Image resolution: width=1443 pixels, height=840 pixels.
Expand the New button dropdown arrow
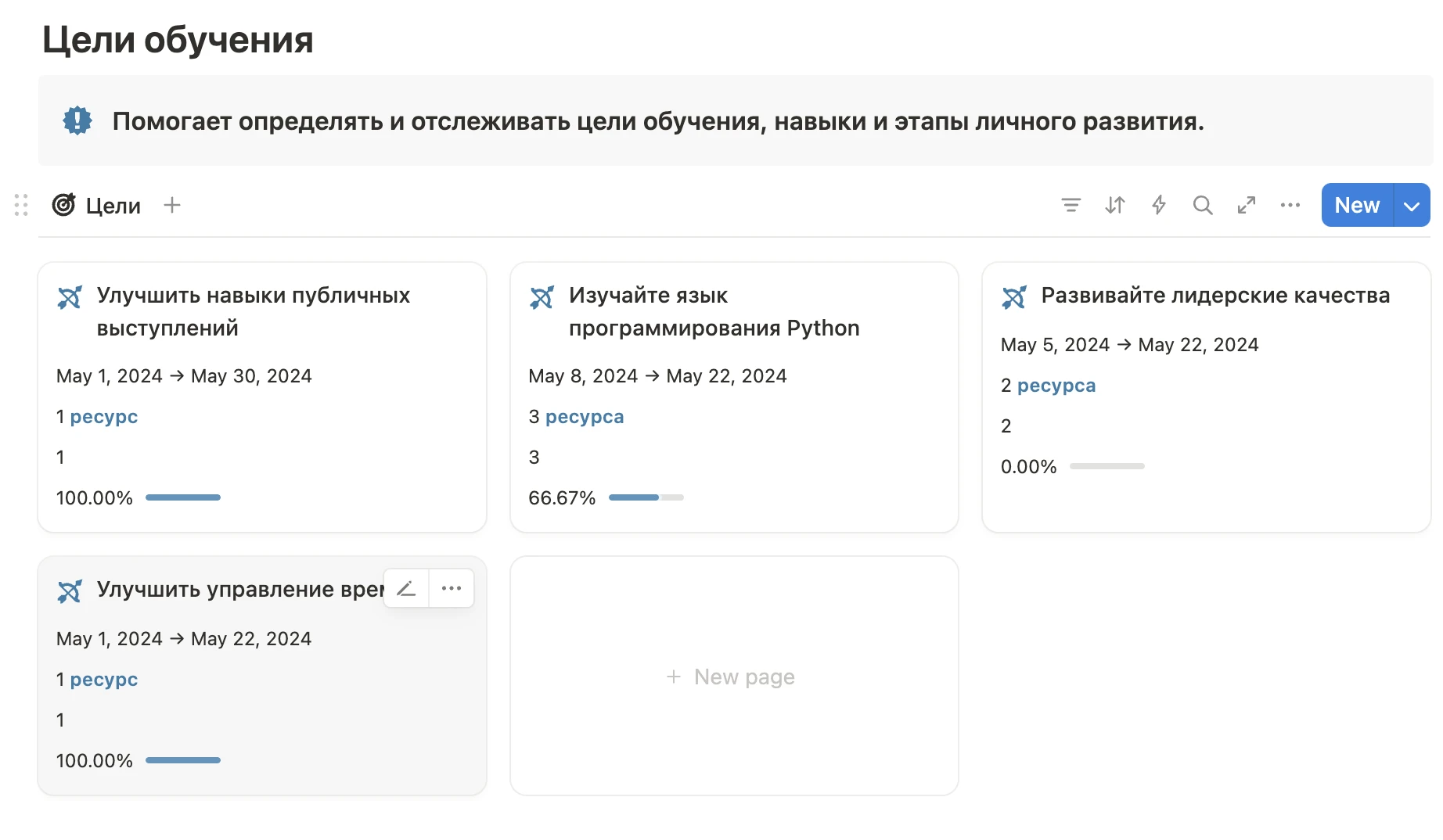(1412, 206)
